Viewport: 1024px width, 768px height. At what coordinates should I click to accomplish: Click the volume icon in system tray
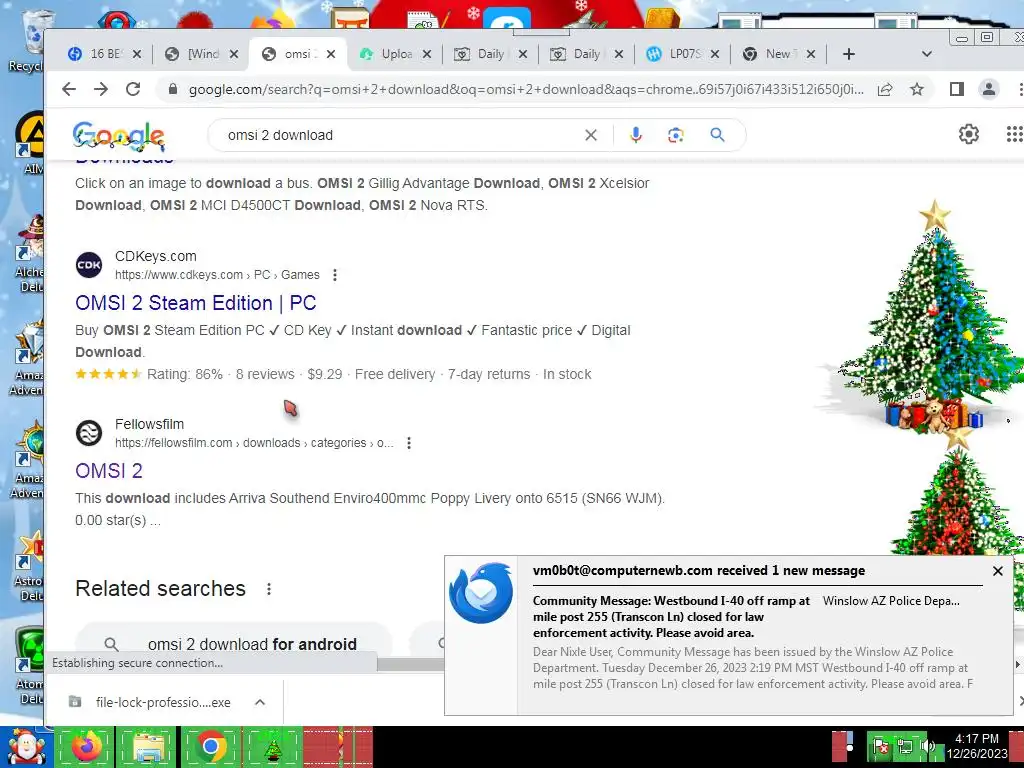927,745
